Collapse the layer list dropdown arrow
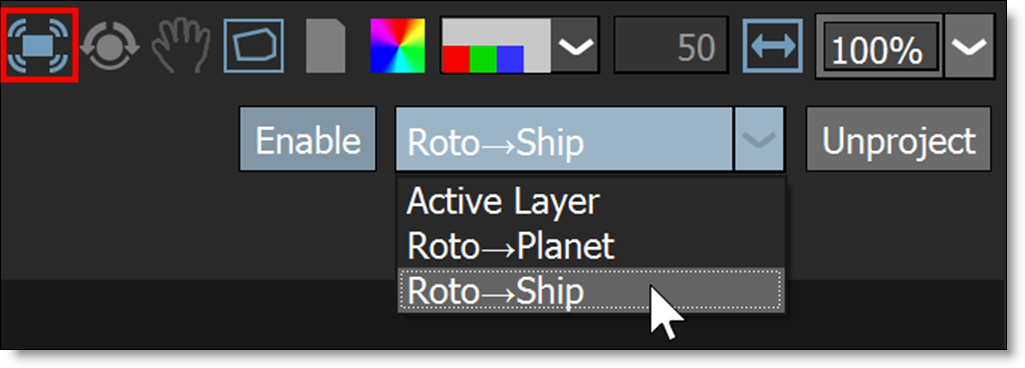Image resolution: width=1025 pixels, height=368 pixels. tap(760, 139)
